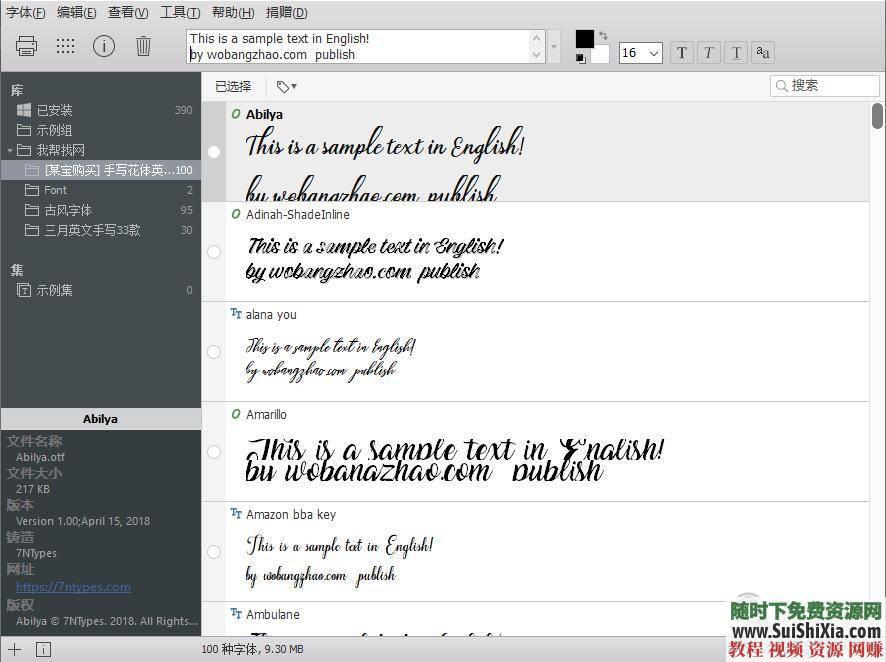Toggle bold formatting for the preview text
This screenshot has width=886, height=662.
click(x=681, y=52)
